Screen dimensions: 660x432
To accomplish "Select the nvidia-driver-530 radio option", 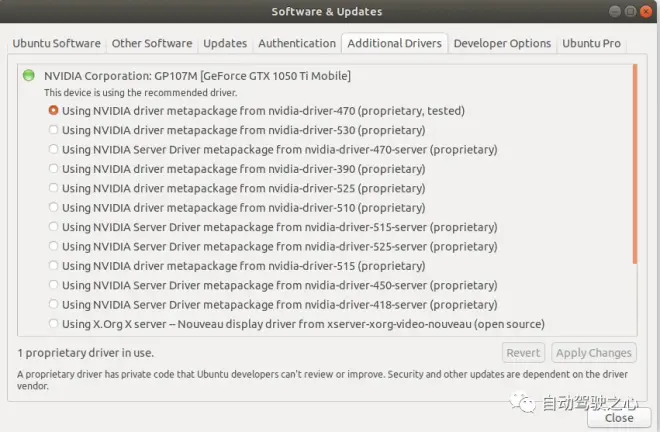I will tap(53, 130).
